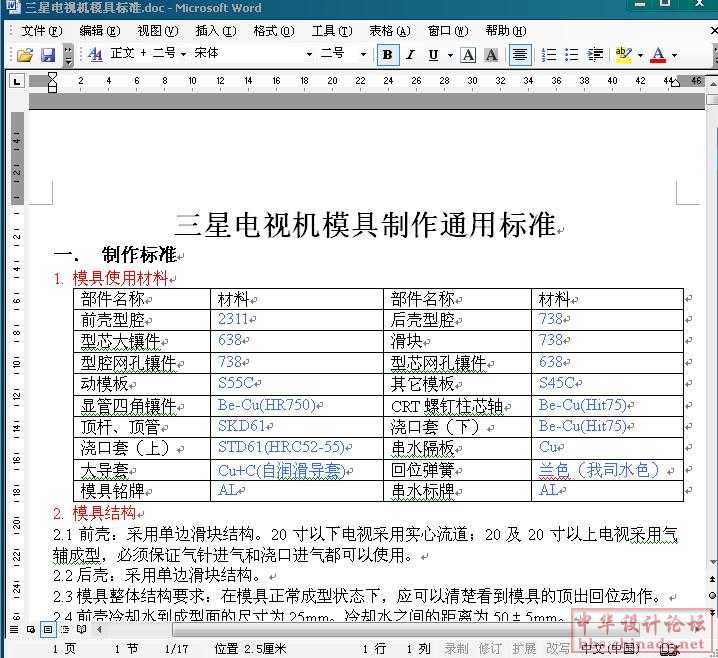Click horizontal scrollbar left arrow
Image resolution: width=718 pixels, height=658 pixels.
(99, 630)
